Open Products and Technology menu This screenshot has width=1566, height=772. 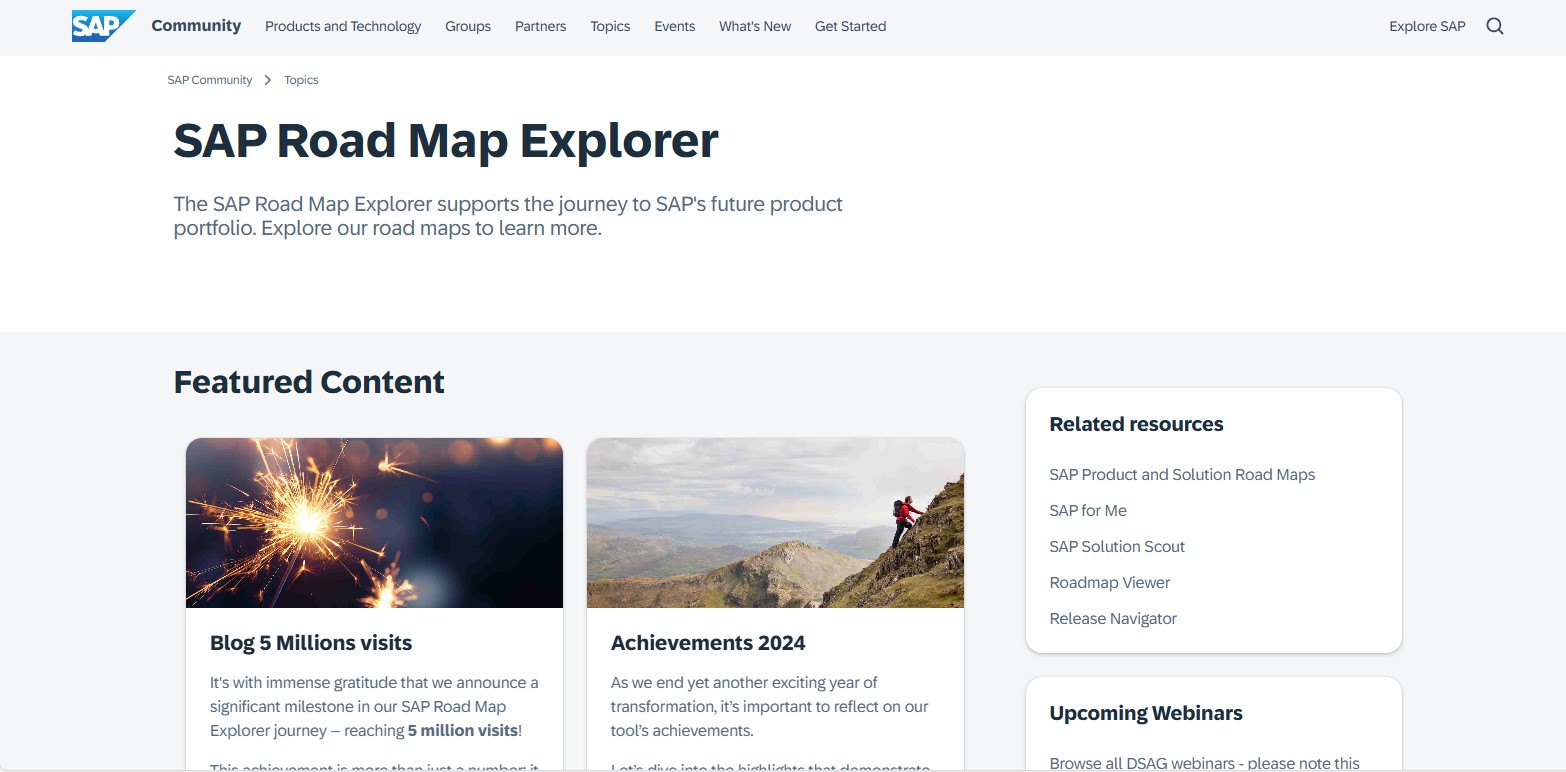(343, 27)
